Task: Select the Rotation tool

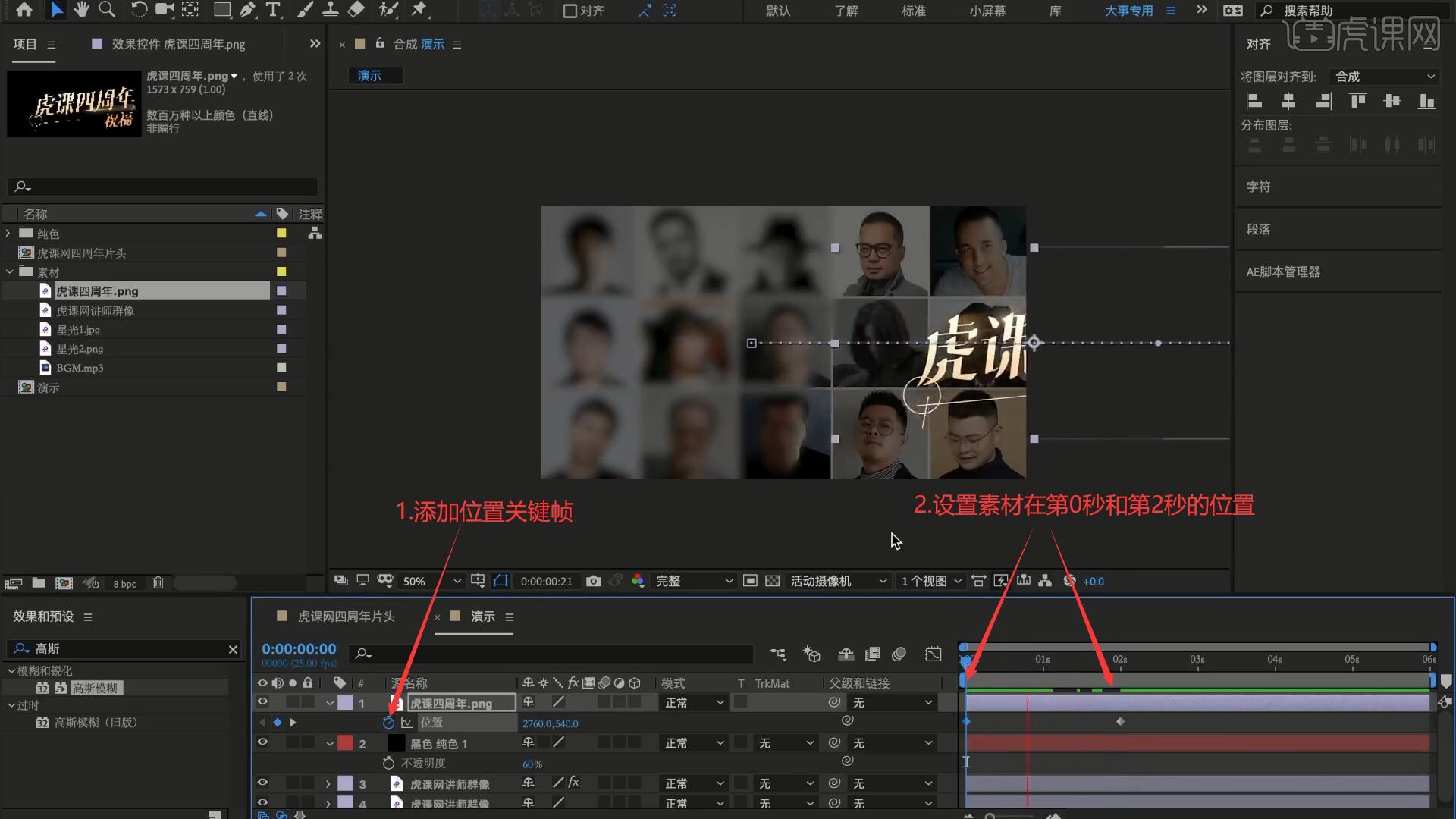Action: click(x=139, y=10)
